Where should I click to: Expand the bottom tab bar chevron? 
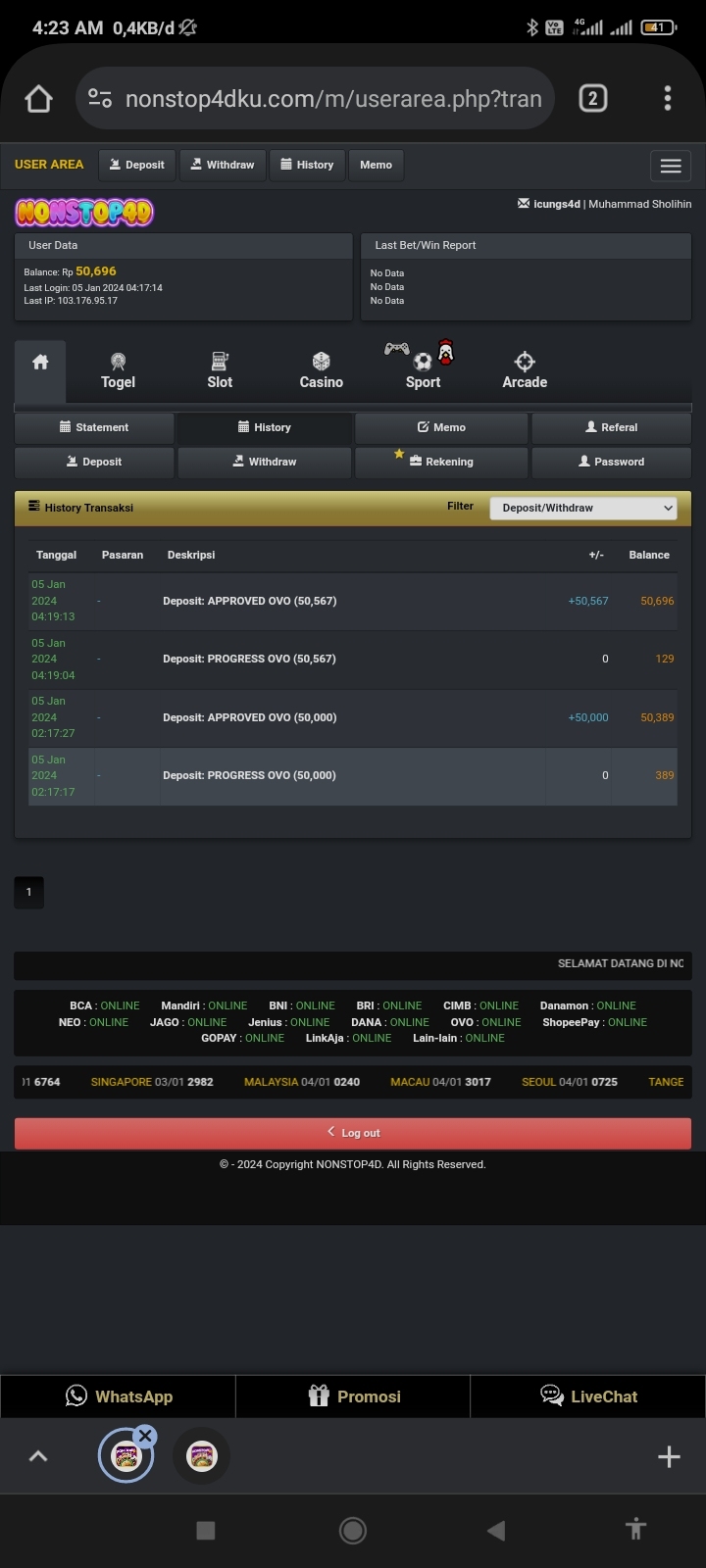(x=38, y=1456)
